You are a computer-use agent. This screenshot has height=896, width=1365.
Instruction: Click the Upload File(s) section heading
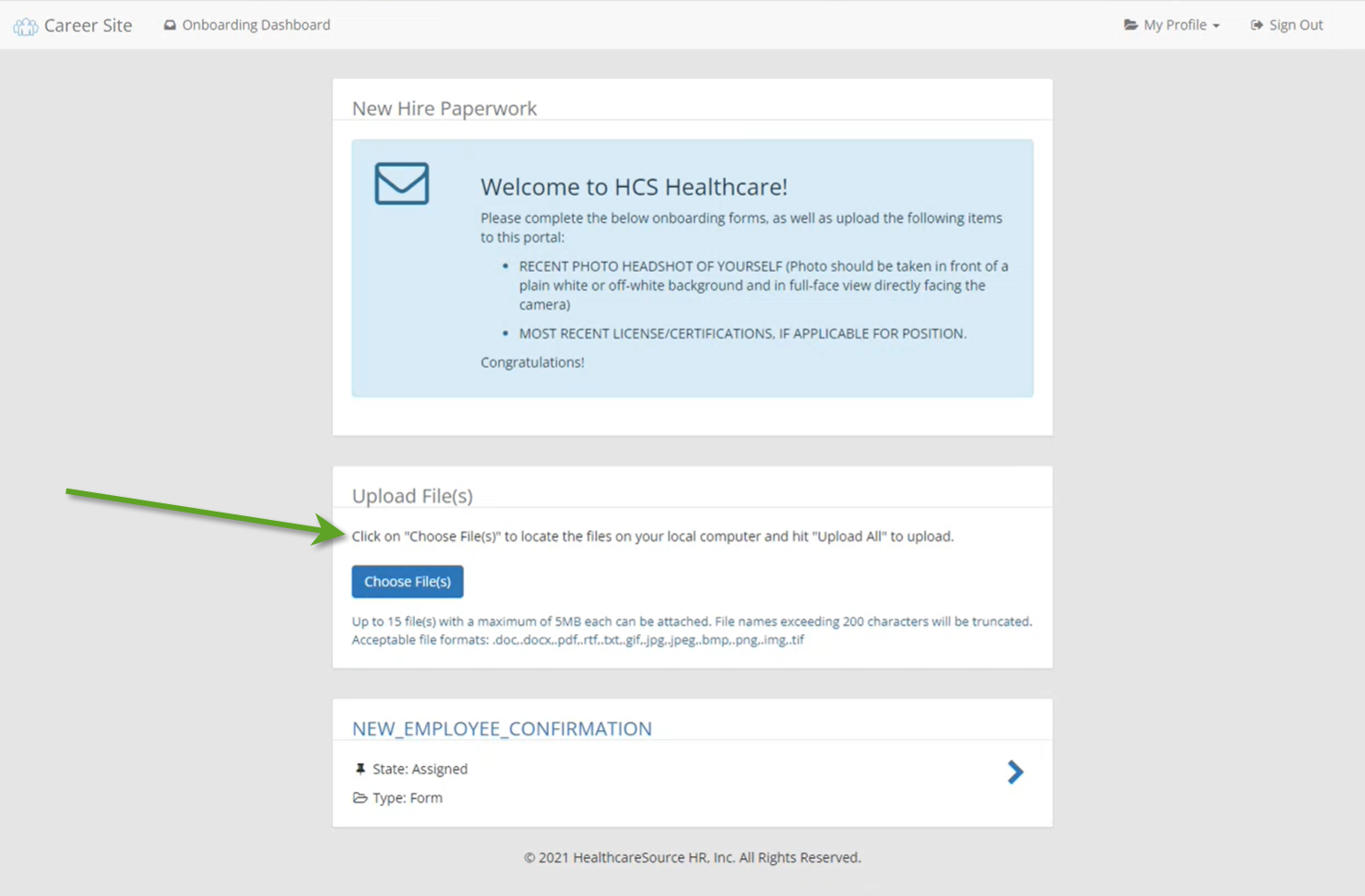[412, 496]
